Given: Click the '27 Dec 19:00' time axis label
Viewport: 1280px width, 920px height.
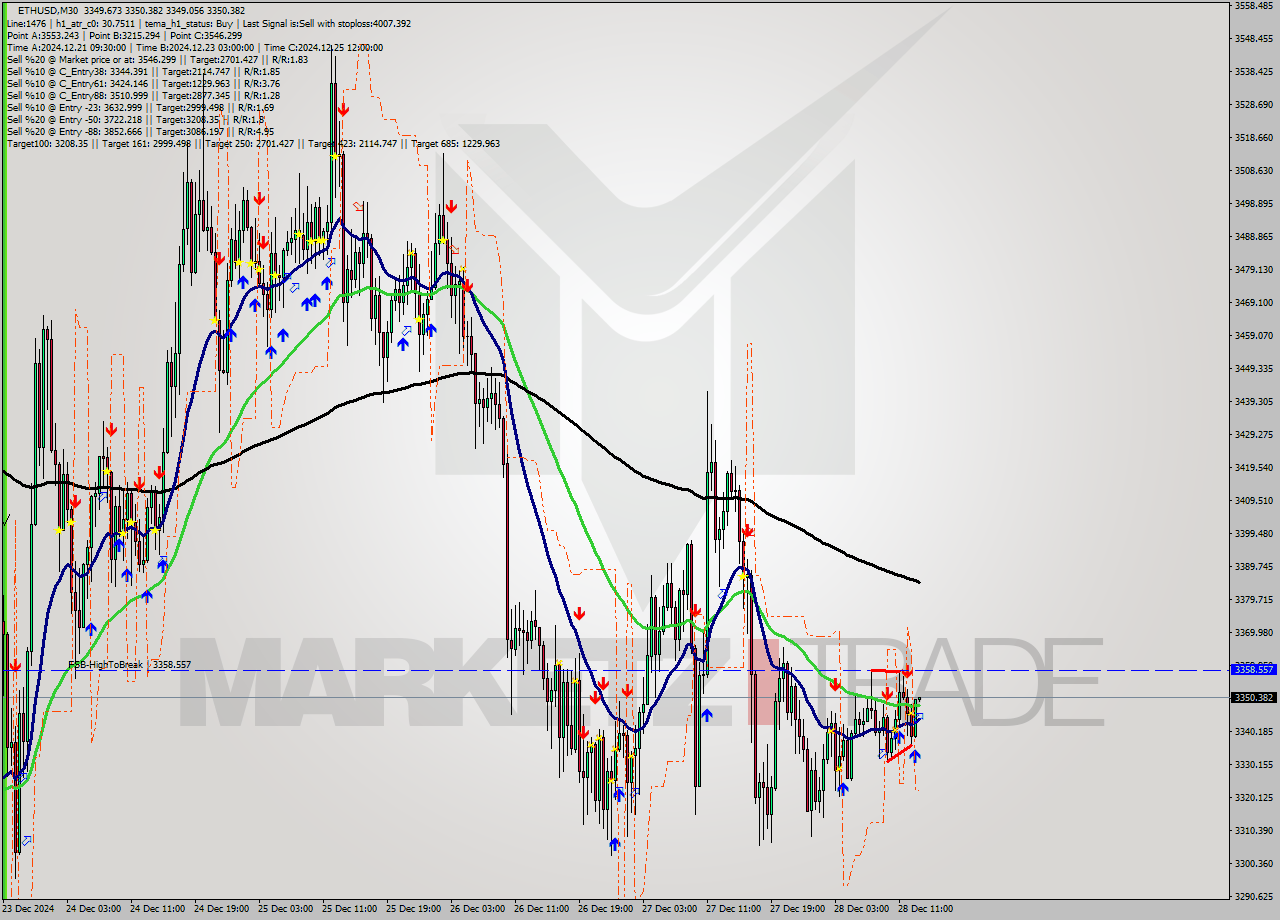Looking at the screenshot, I should (797, 909).
